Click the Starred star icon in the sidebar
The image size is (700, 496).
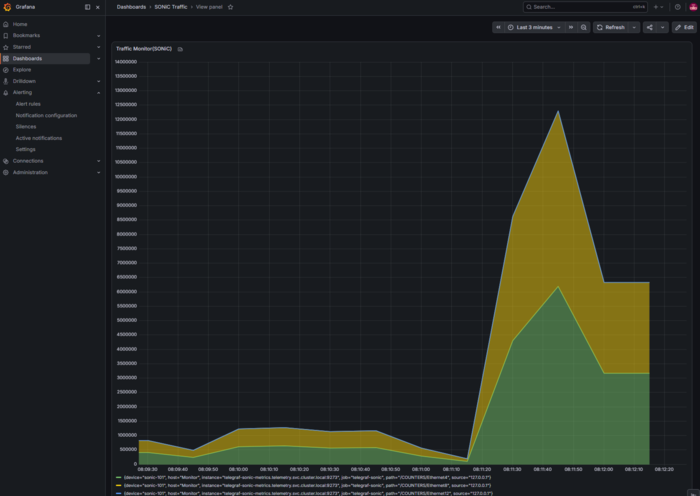[6, 47]
